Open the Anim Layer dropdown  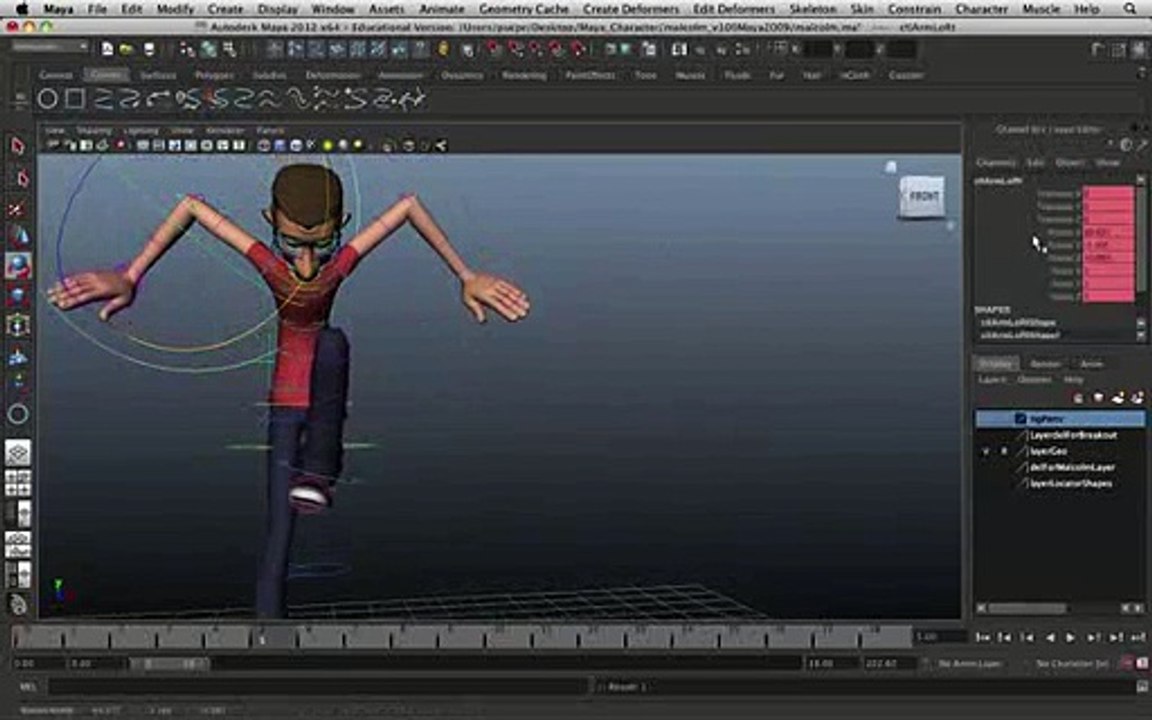[x=970, y=663]
